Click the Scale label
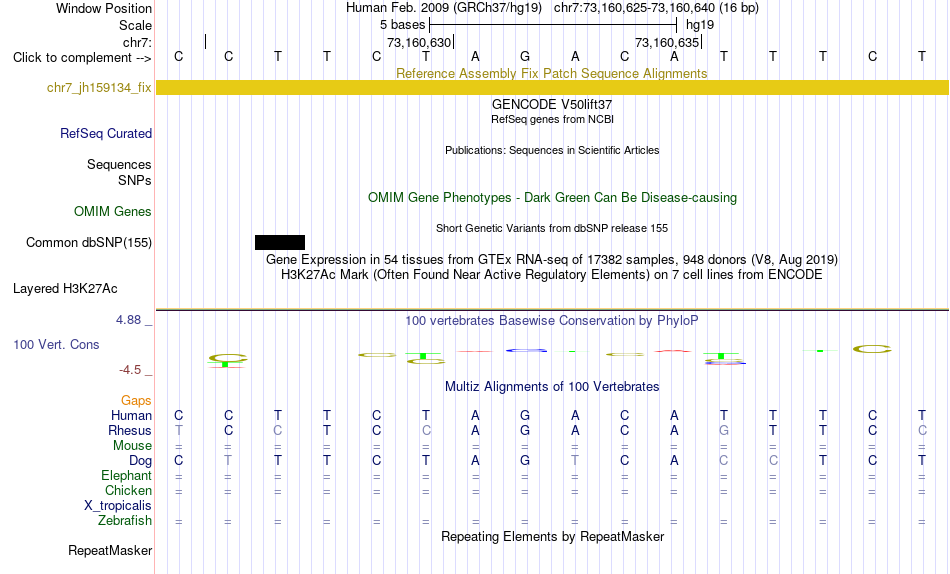Image resolution: width=950 pixels, height=574 pixels. coord(135,25)
